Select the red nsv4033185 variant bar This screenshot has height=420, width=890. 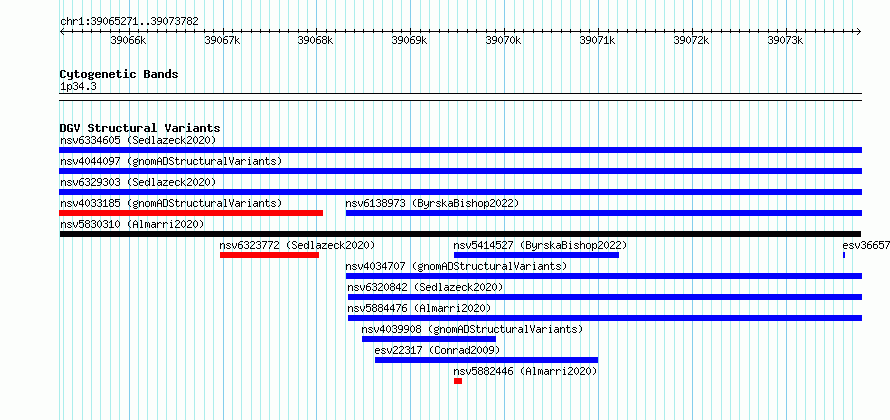click(191, 213)
